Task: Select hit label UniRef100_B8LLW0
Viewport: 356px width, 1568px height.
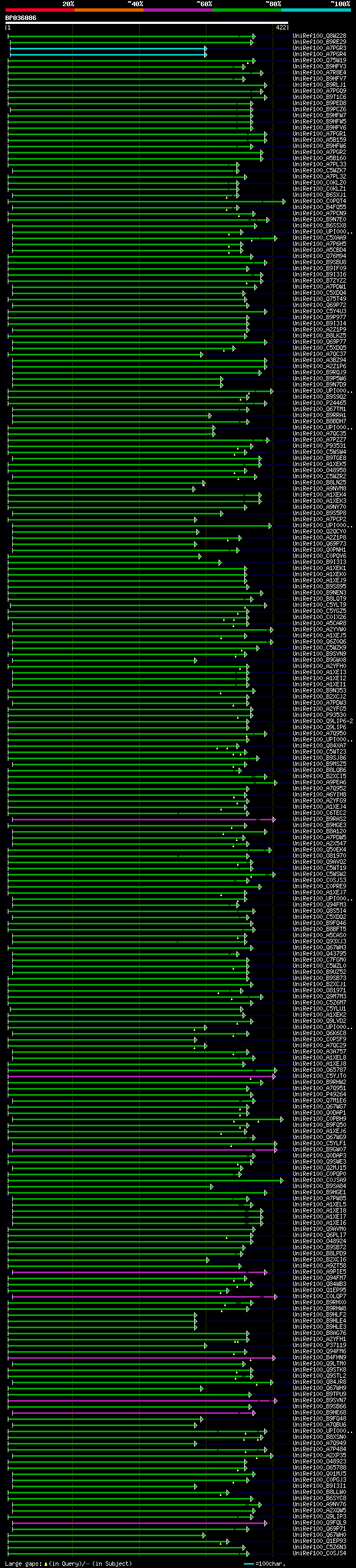Action: [x=319, y=1492]
